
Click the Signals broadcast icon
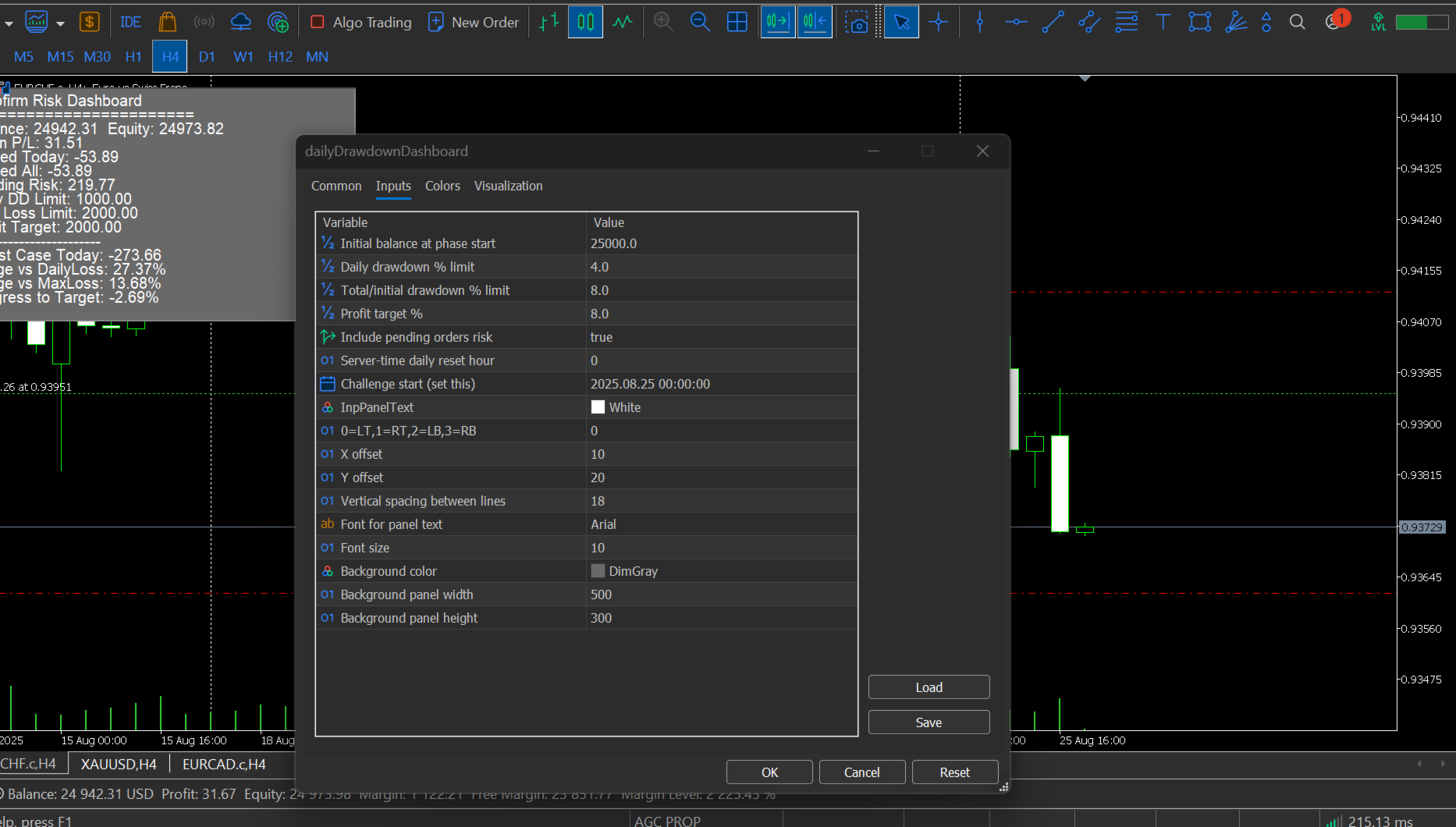(204, 22)
